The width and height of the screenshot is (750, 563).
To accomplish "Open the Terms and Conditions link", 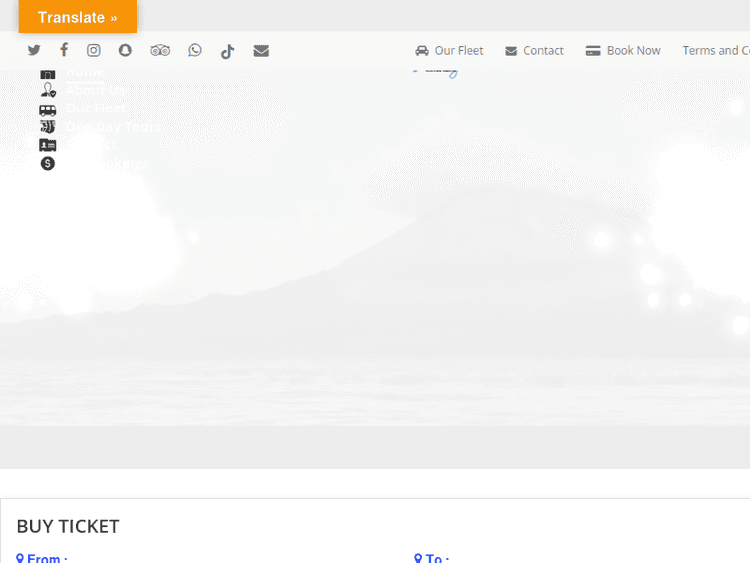I will pyautogui.click(x=715, y=50).
